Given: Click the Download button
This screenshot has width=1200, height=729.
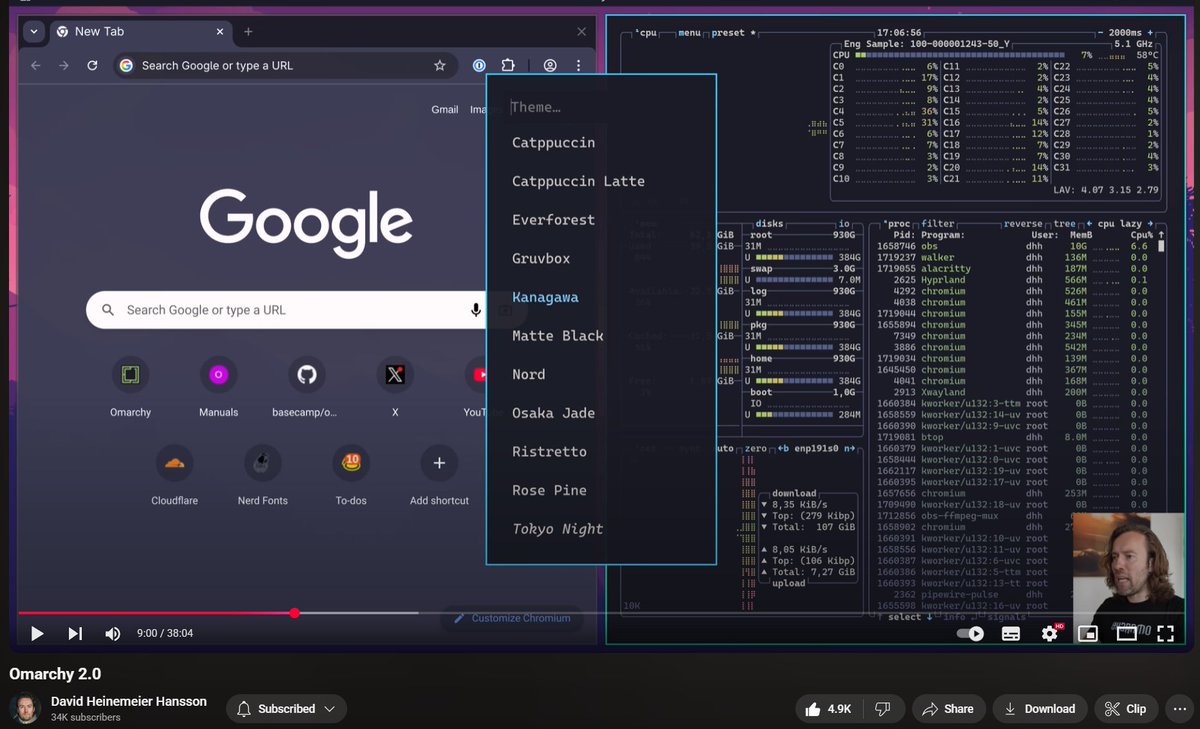Looking at the screenshot, I should click(1039, 709).
